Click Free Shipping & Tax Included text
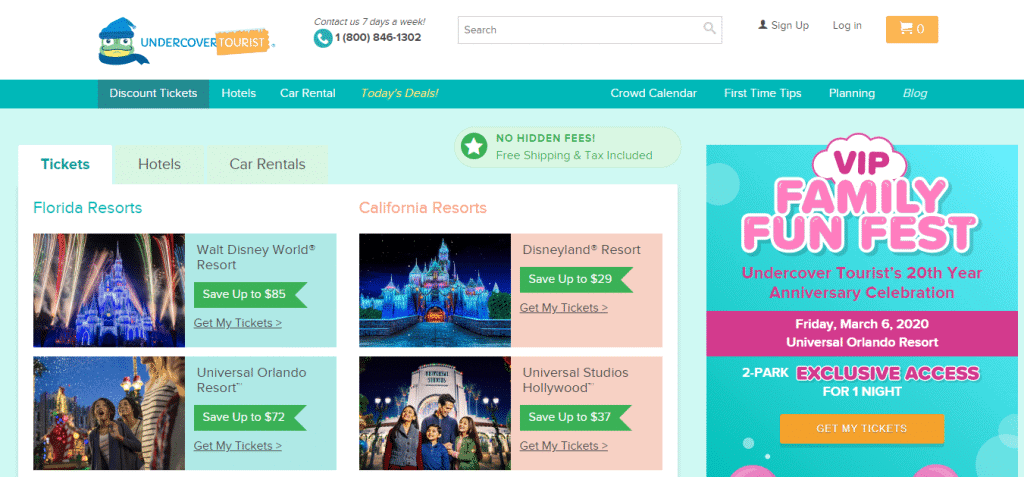 574,156
